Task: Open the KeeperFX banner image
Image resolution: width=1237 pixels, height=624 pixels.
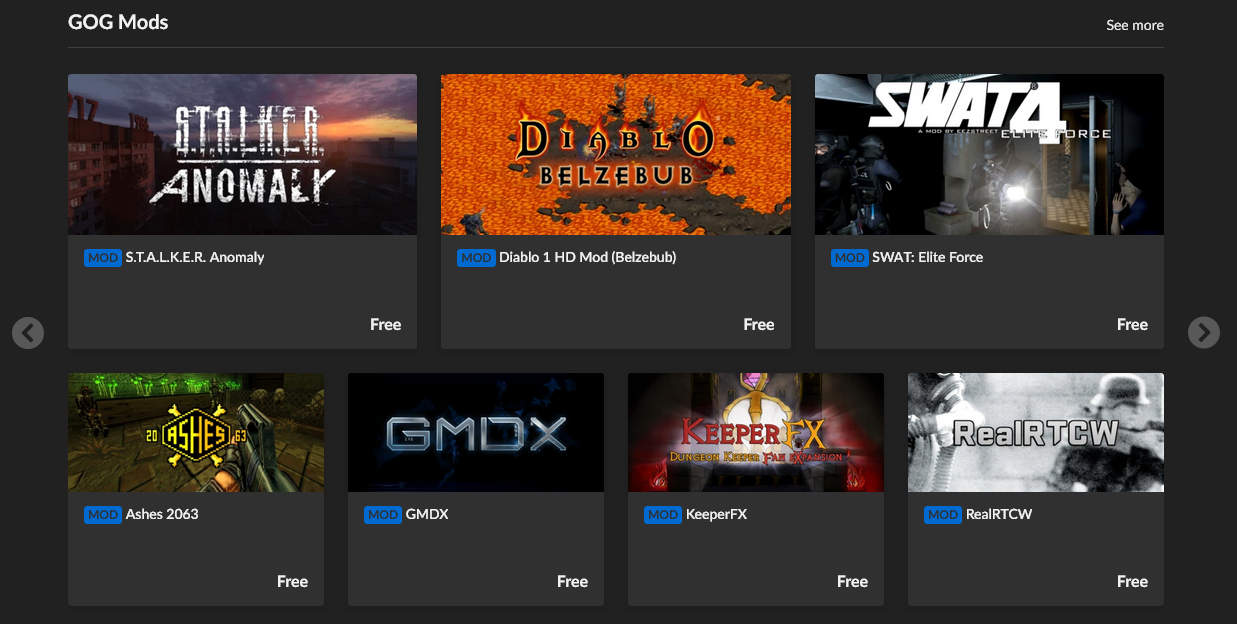Action: [x=756, y=432]
